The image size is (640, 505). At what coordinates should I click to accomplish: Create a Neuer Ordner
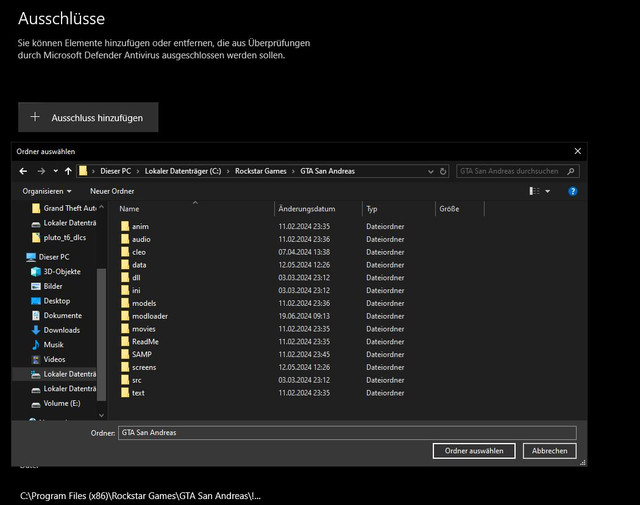(x=112, y=191)
